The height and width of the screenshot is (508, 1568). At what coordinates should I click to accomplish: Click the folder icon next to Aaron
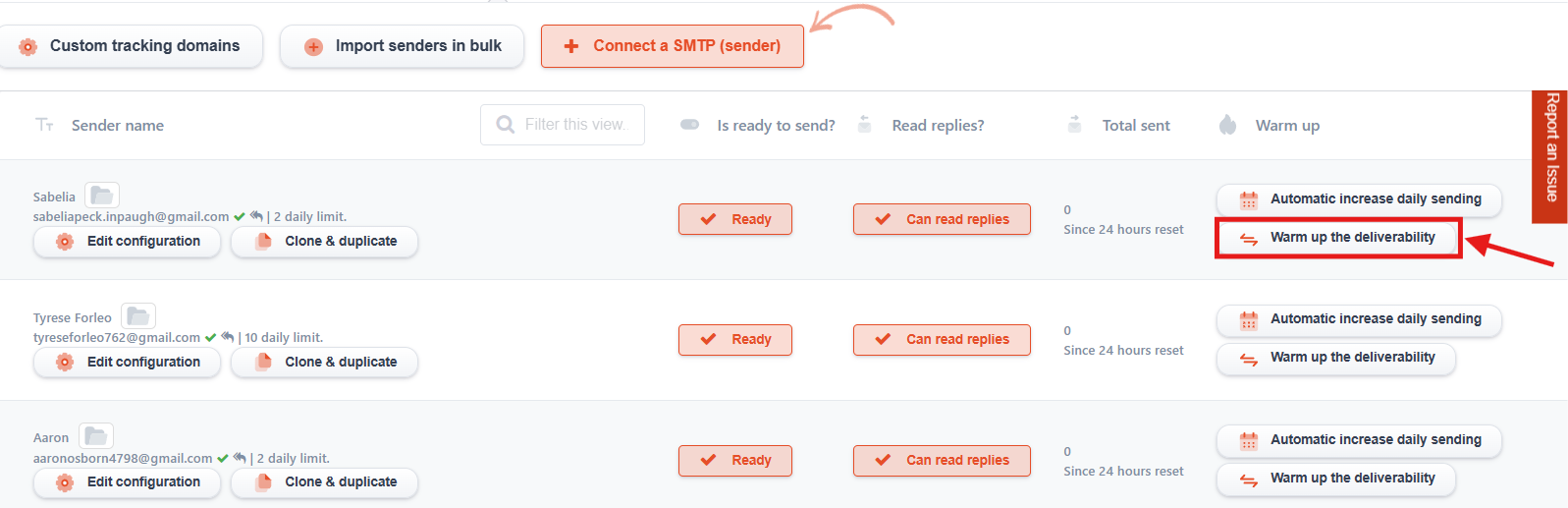(x=96, y=436)
